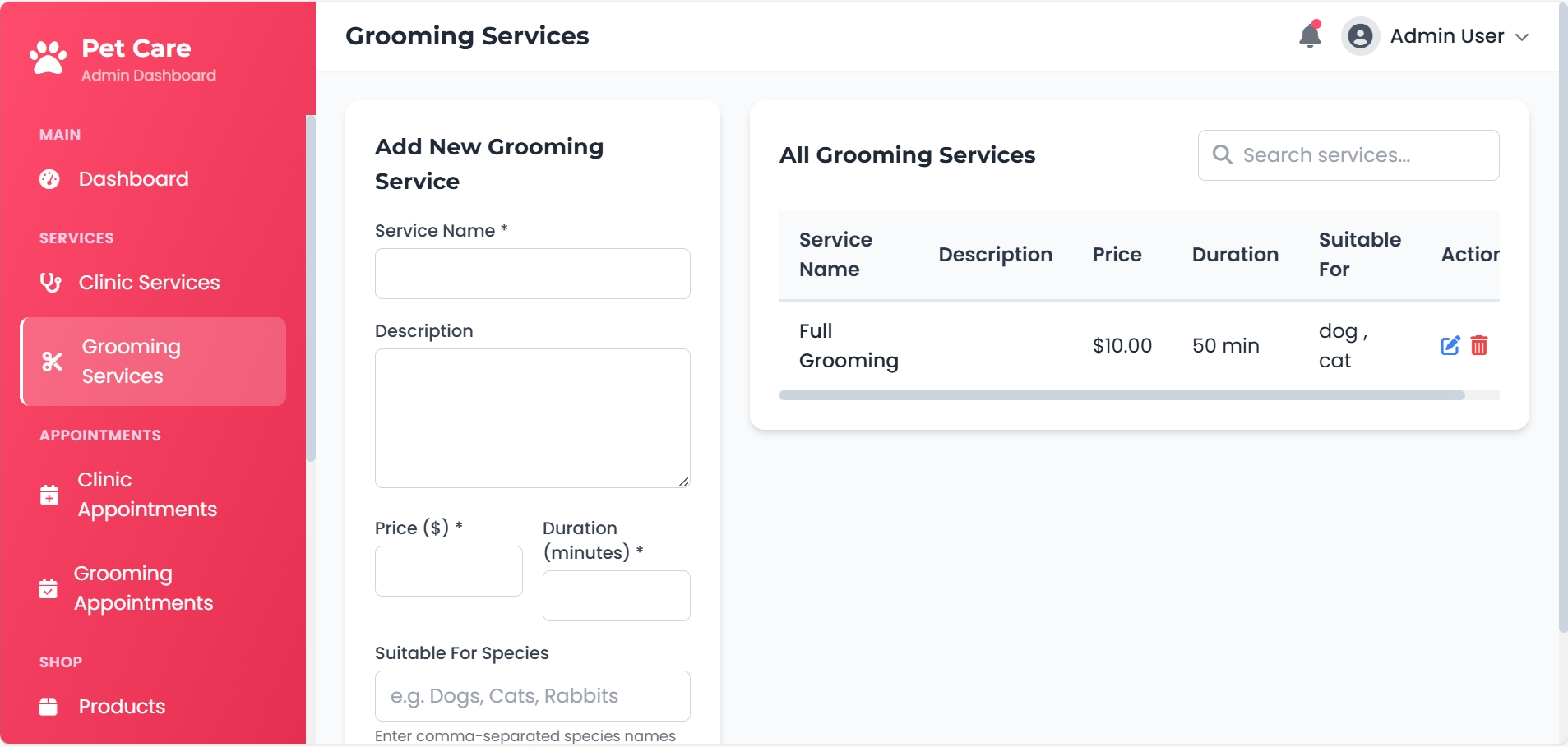Open notifications via the bell icon
This screenshot has width=1568, height=747.
[x=1310, y=36]
